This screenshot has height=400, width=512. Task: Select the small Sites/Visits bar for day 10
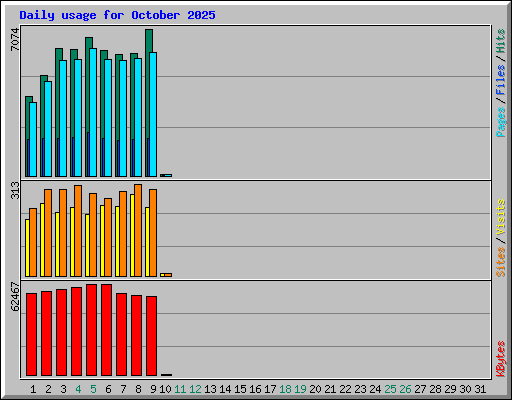(166, 275)
